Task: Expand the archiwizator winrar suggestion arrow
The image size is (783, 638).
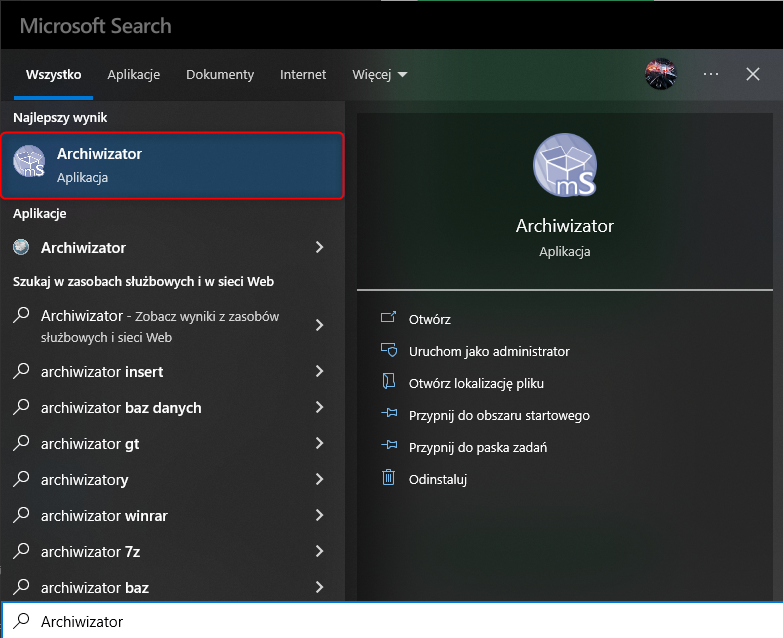Action: [x=319, y=516]
